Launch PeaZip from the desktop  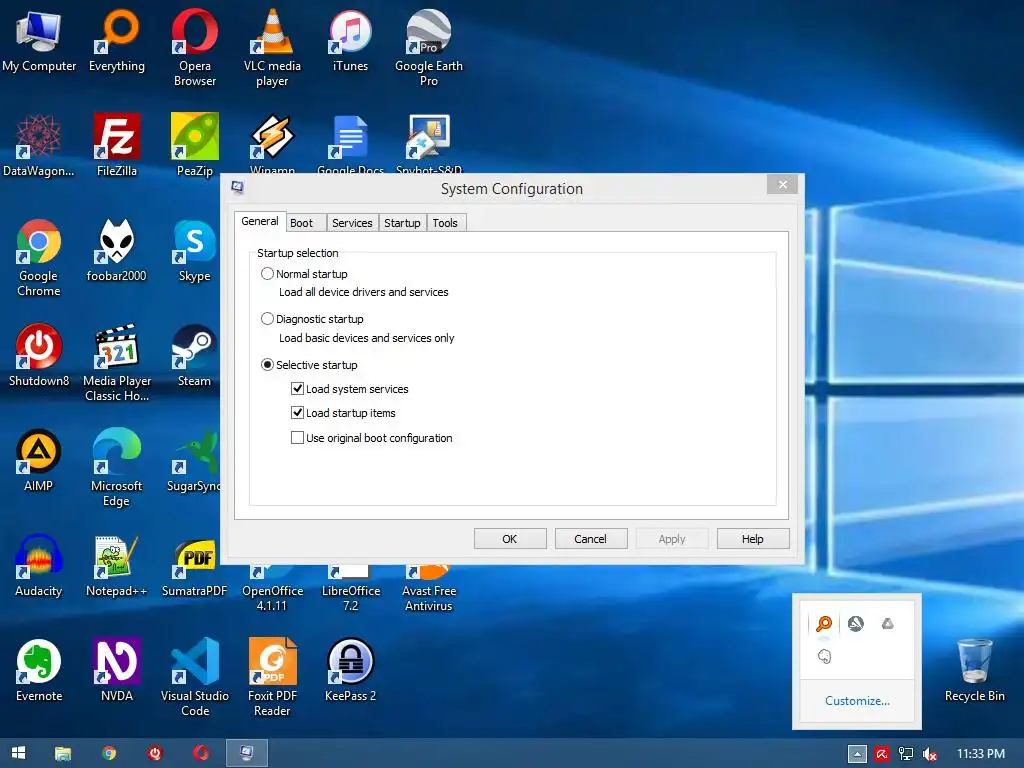(195, 145)
